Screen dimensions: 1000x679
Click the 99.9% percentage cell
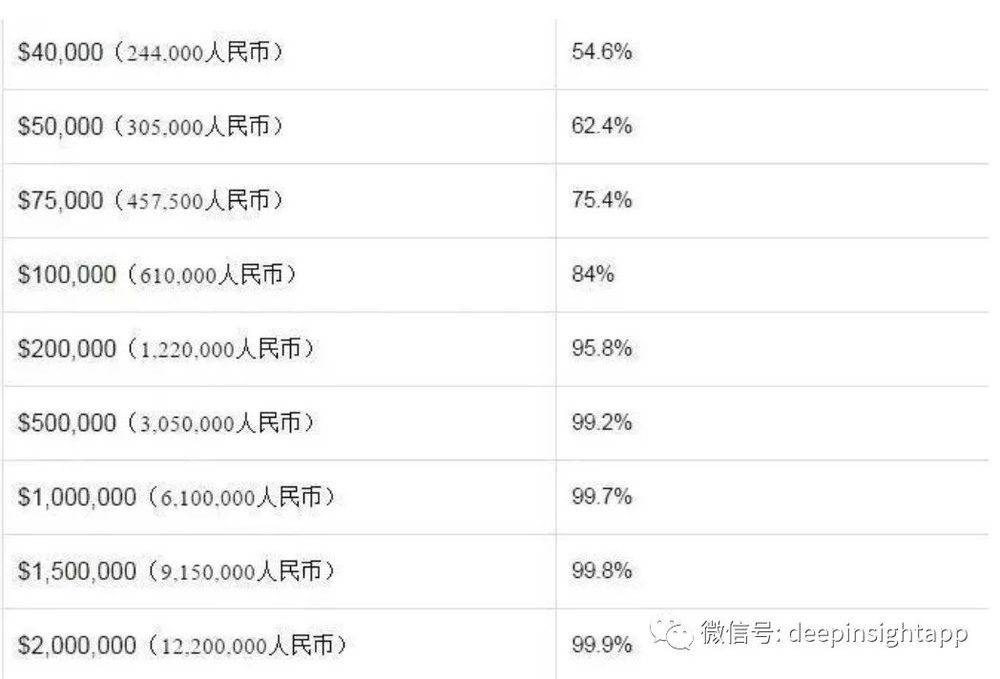(601, 645)
